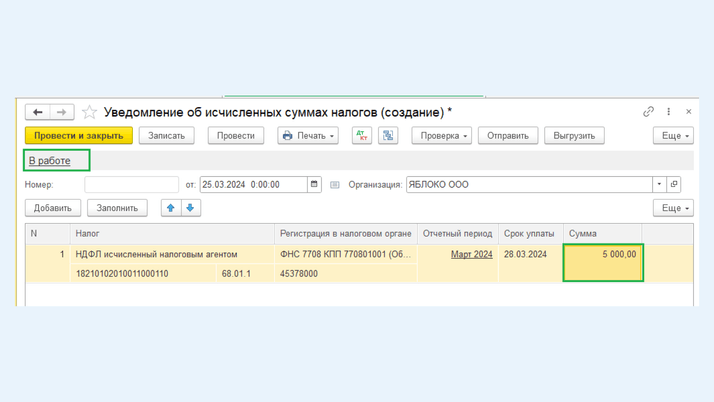Copy link to the document icon

648,112
